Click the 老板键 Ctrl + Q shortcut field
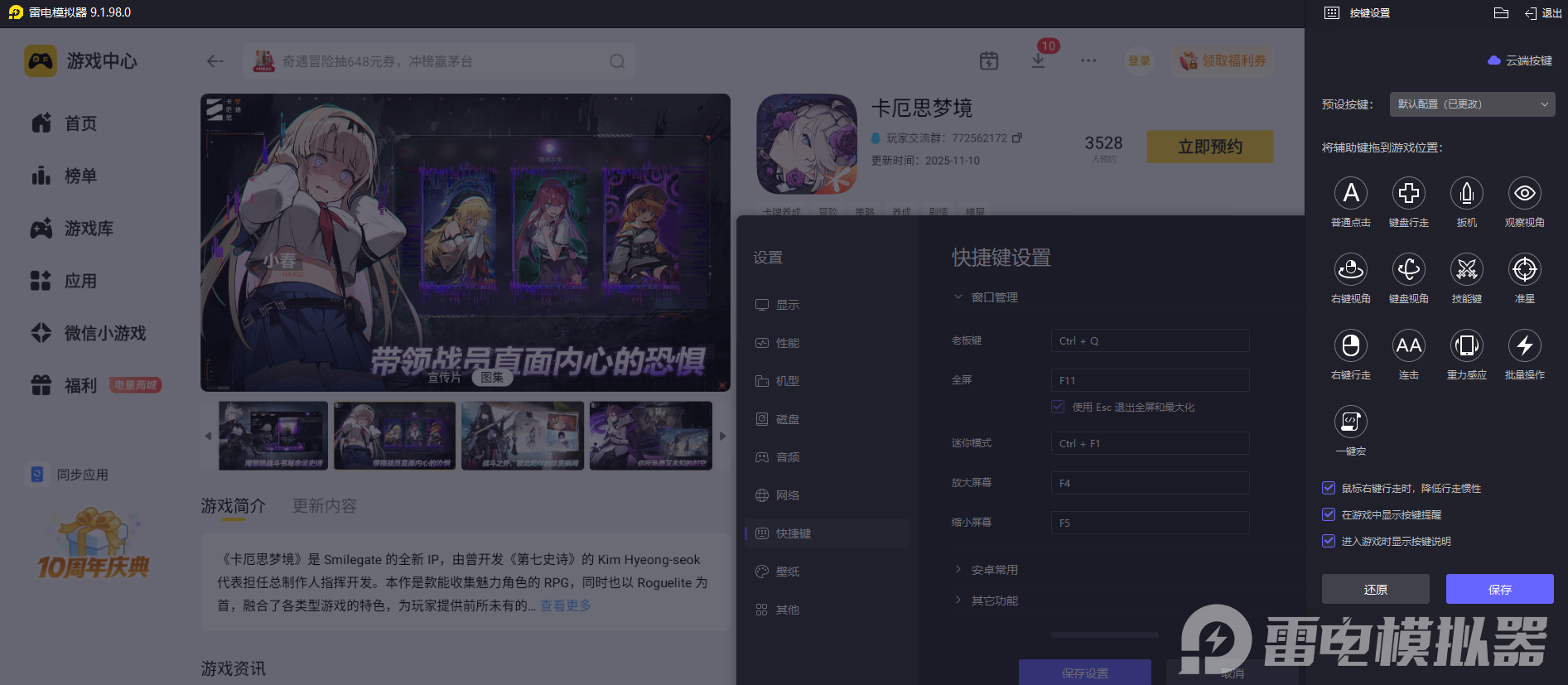This screenshot has height=685, width=1568. (x=1151, y=340)
